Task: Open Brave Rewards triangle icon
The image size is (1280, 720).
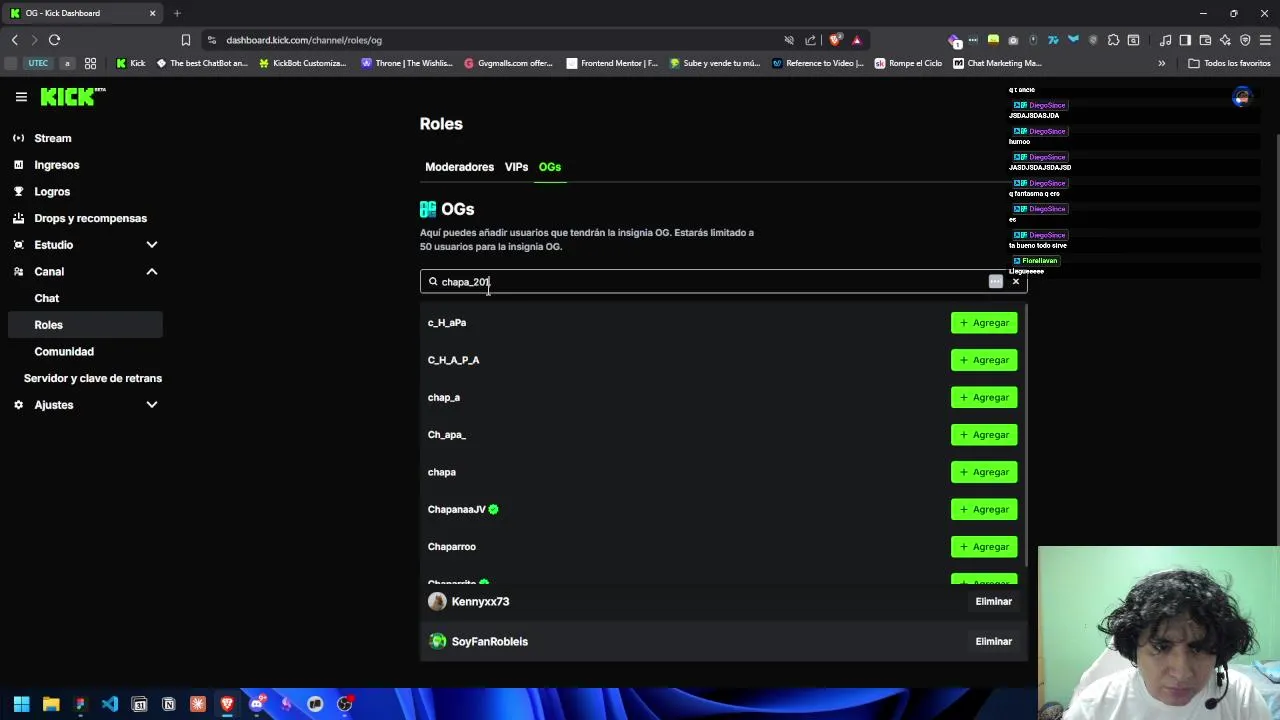Action: (856, 40)
